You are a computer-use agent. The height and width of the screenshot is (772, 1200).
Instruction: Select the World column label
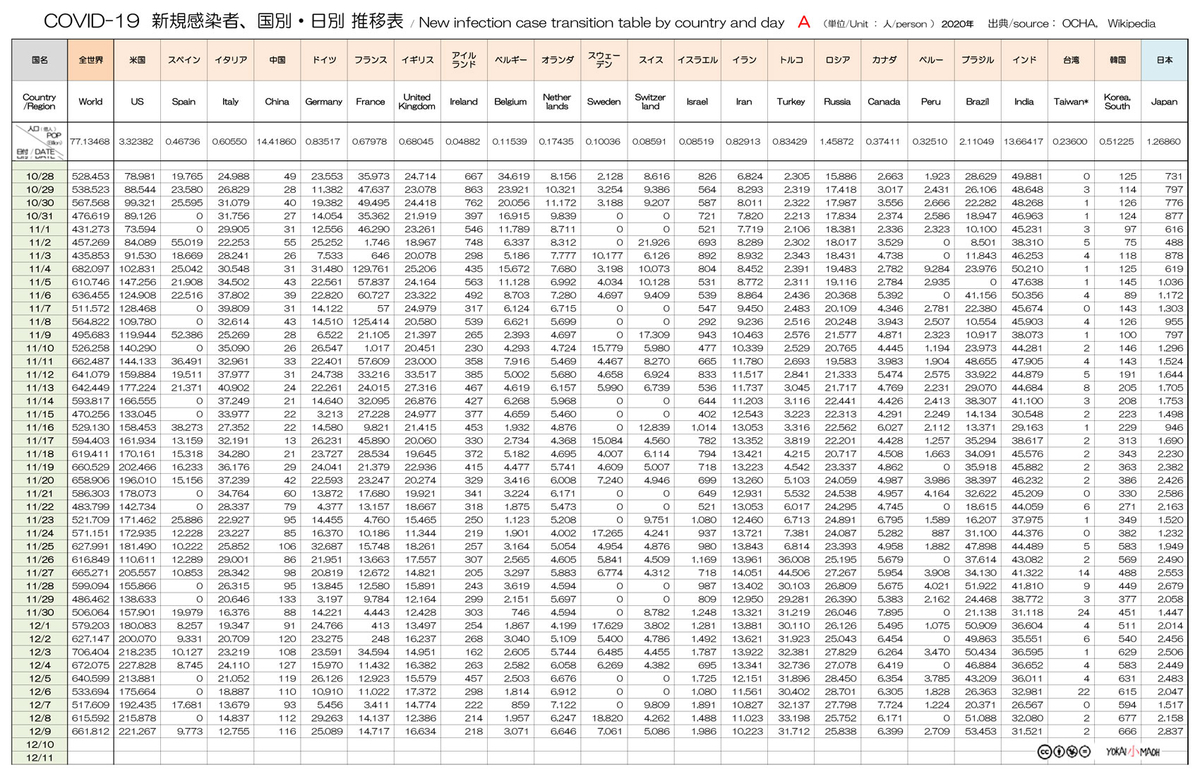[x=91, y=101]
